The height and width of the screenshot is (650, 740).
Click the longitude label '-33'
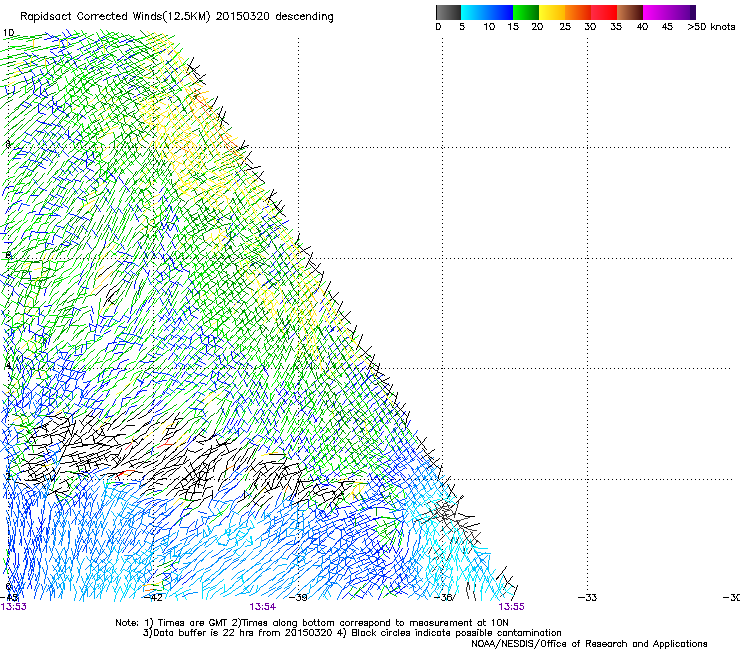click(588, 598)
